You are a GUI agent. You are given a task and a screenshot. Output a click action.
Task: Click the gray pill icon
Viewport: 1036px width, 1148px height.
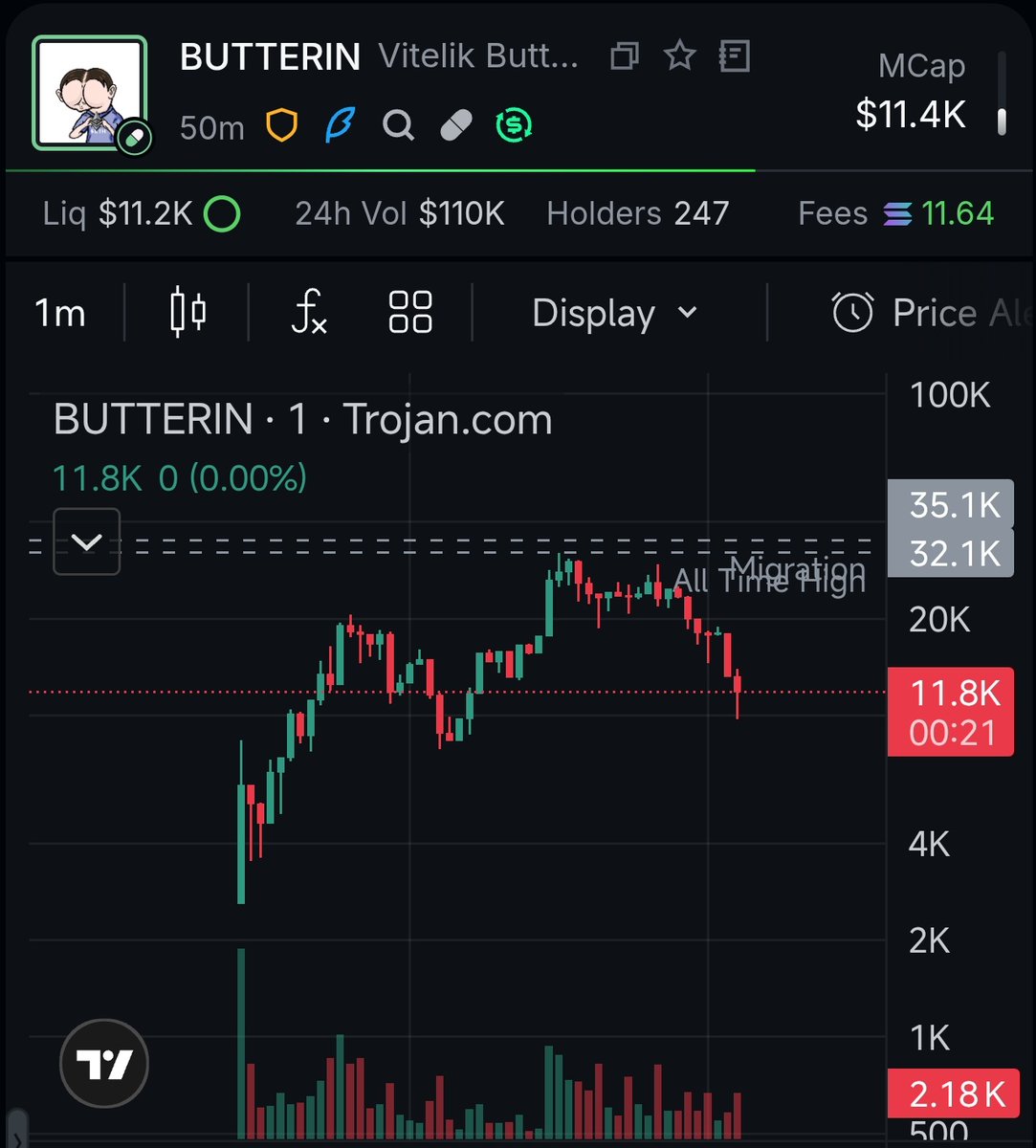456,124
